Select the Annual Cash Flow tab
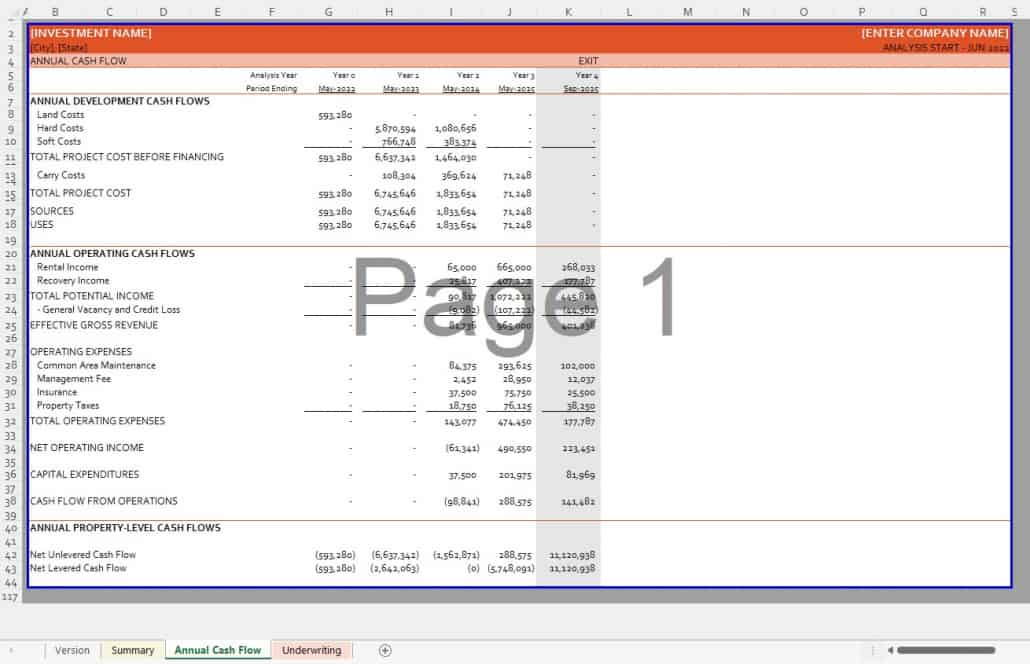1030x664 pixels. click(x=217, y=650)
